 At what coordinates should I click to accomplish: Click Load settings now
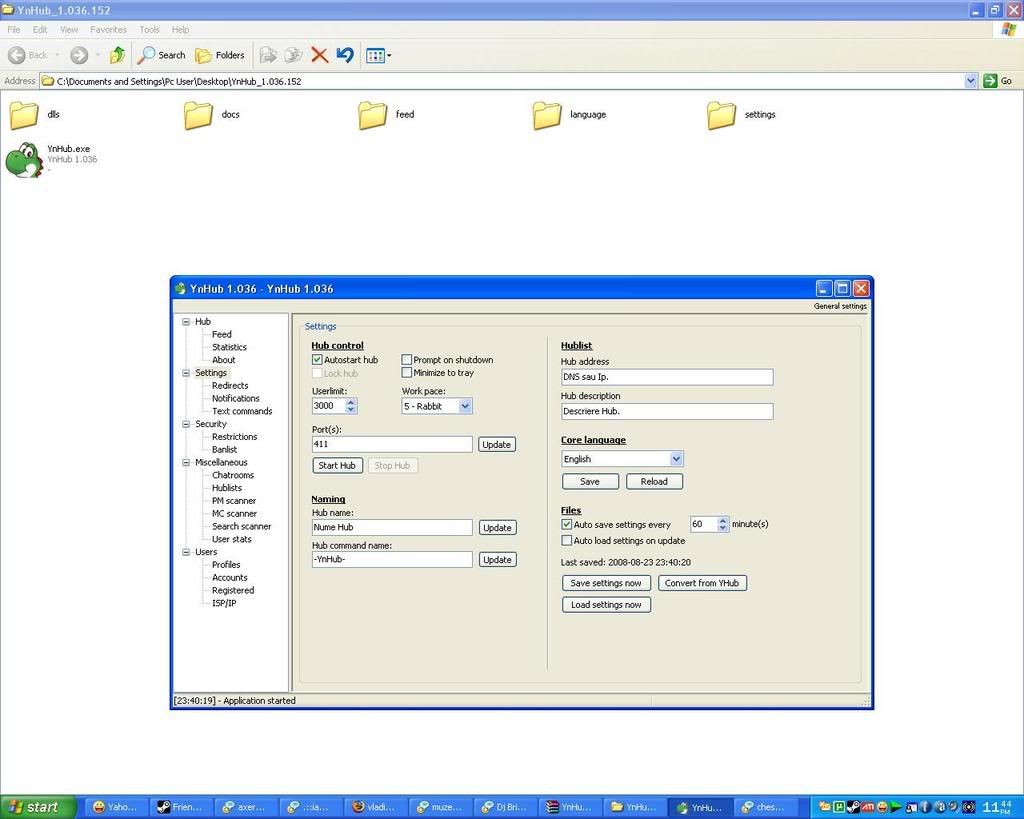click(x=606, y=605)
